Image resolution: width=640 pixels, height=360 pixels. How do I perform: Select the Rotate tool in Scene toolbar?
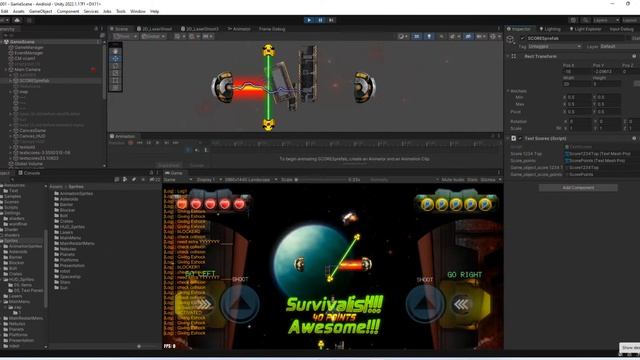click(116, 66)
